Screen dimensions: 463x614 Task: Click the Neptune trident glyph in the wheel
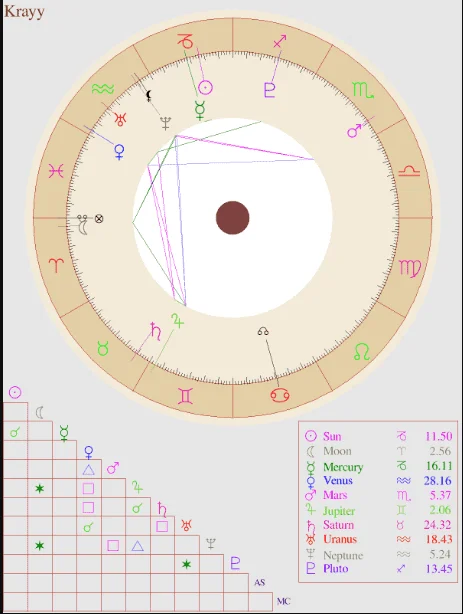click(x=166, y=123)
